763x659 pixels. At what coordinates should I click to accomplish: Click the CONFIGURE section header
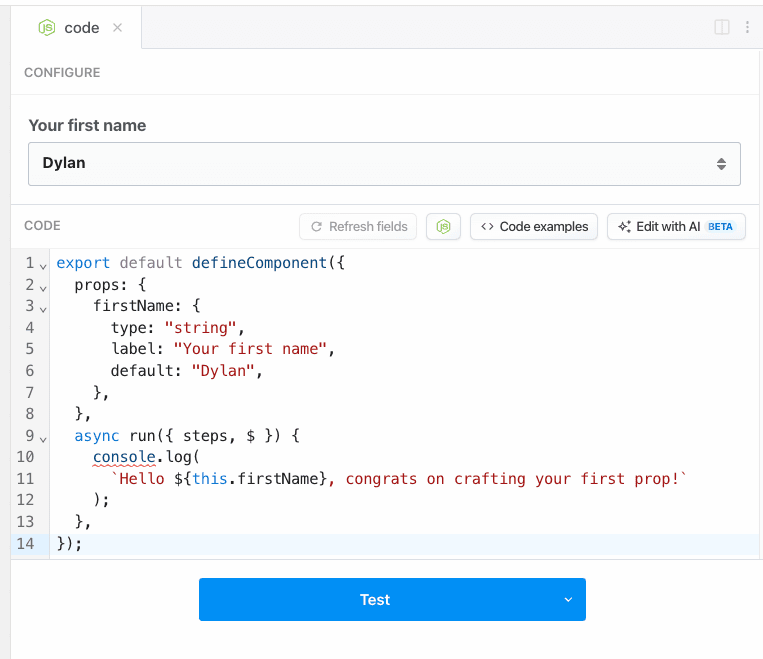coord(62,73)
